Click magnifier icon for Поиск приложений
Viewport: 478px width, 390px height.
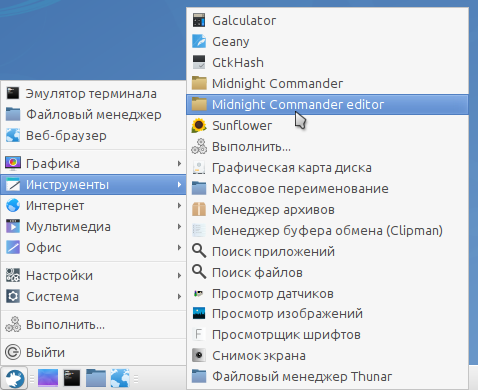[199, 251]
